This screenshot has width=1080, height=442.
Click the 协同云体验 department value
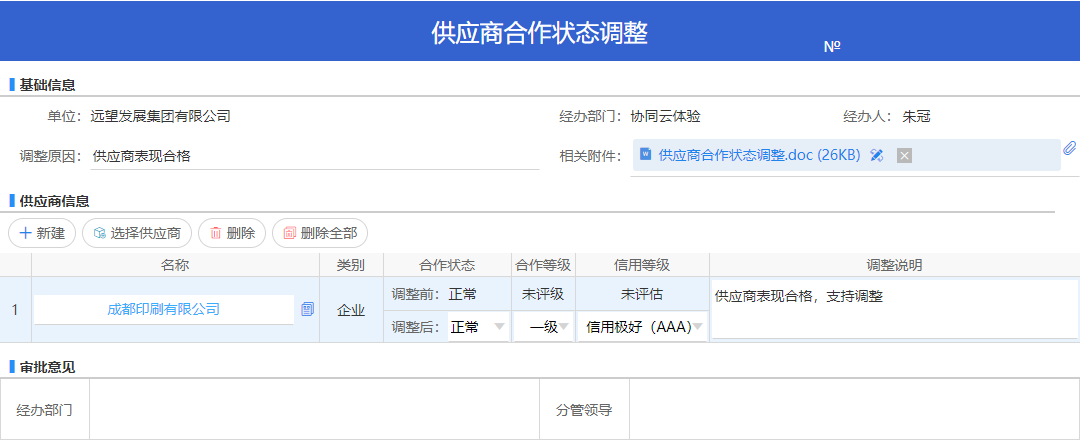click(x=665, y=116)
